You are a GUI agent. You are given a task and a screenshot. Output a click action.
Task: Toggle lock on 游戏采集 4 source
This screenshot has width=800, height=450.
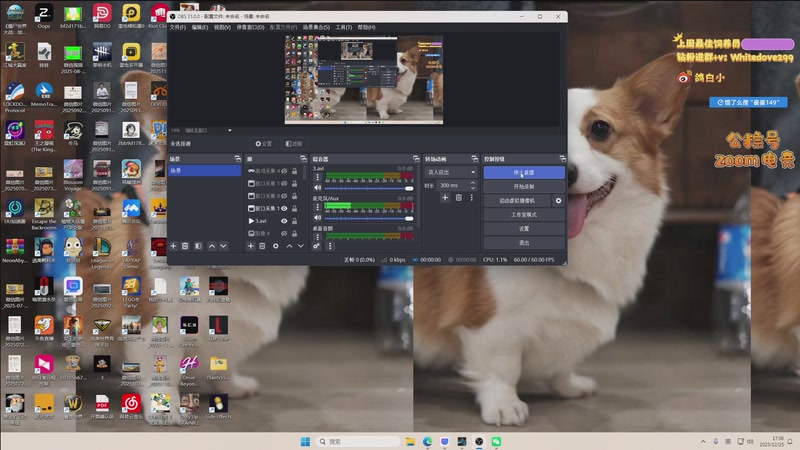pos(294,171)
